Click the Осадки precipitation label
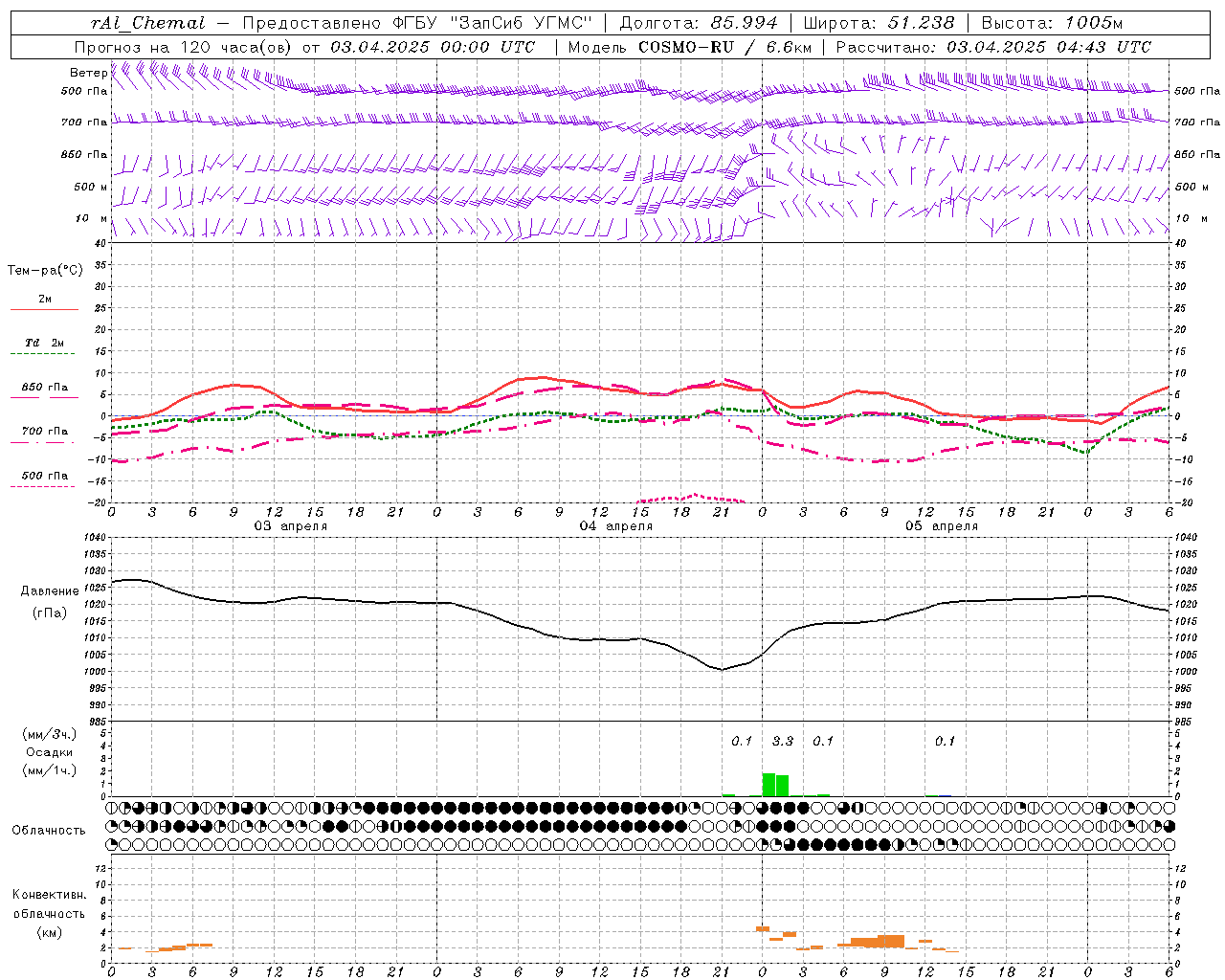This screenshot has height=980, width=1225. [x=49, y=752]
